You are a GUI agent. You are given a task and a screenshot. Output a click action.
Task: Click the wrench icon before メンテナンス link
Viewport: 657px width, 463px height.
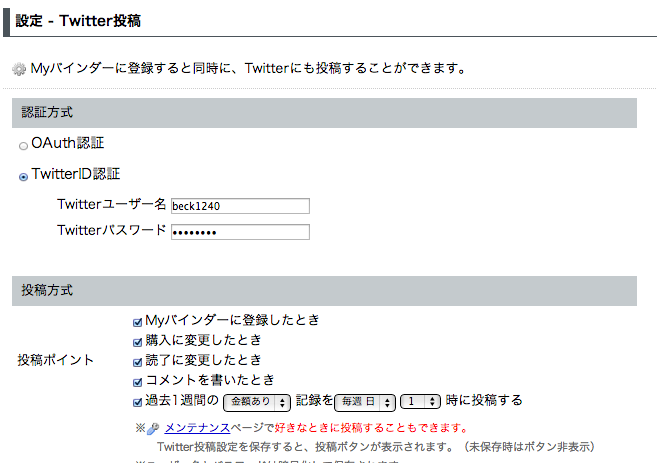[x=153, y=428]
